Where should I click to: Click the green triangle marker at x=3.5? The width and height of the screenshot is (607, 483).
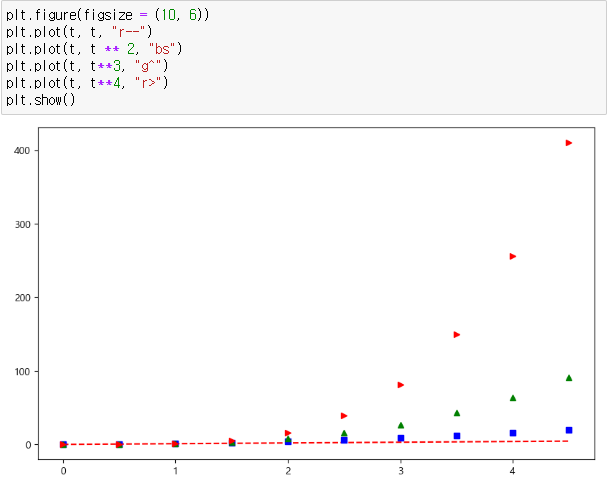point(457,413)
